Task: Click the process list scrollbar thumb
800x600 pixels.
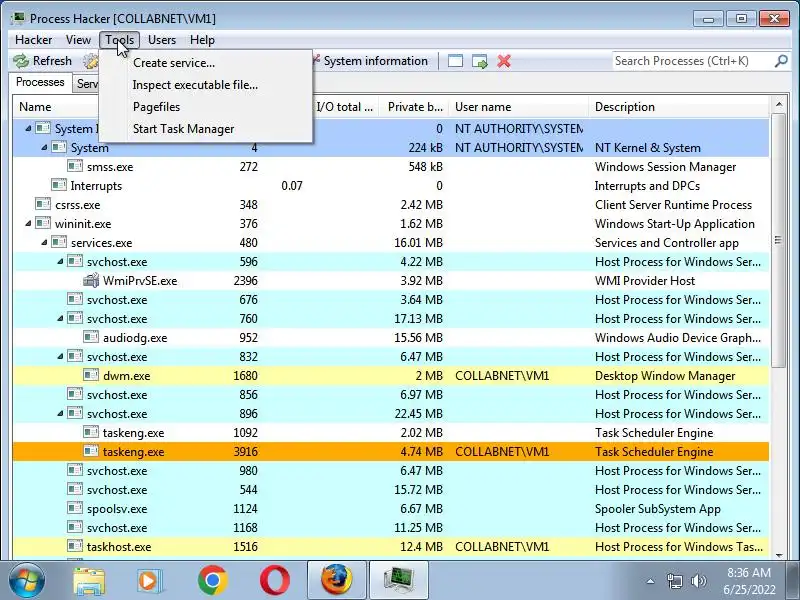Action: (779, 240)
